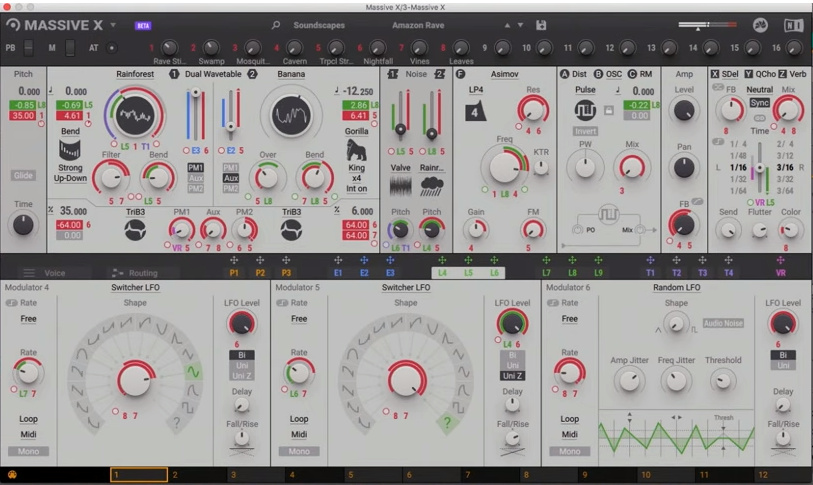Toggle Invert on Pulse oscillator
The image size is (813, 485).
(585, 131)
